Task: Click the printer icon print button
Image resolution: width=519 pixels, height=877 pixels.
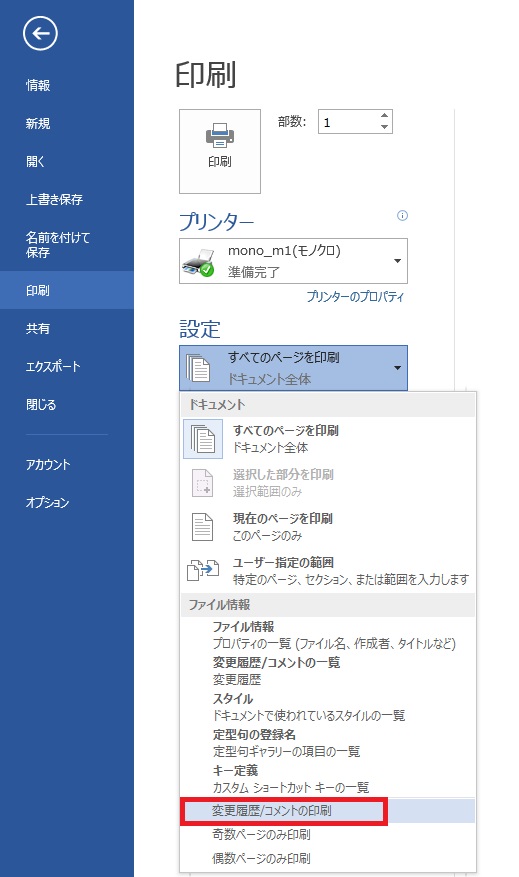Action: (220, 151)
